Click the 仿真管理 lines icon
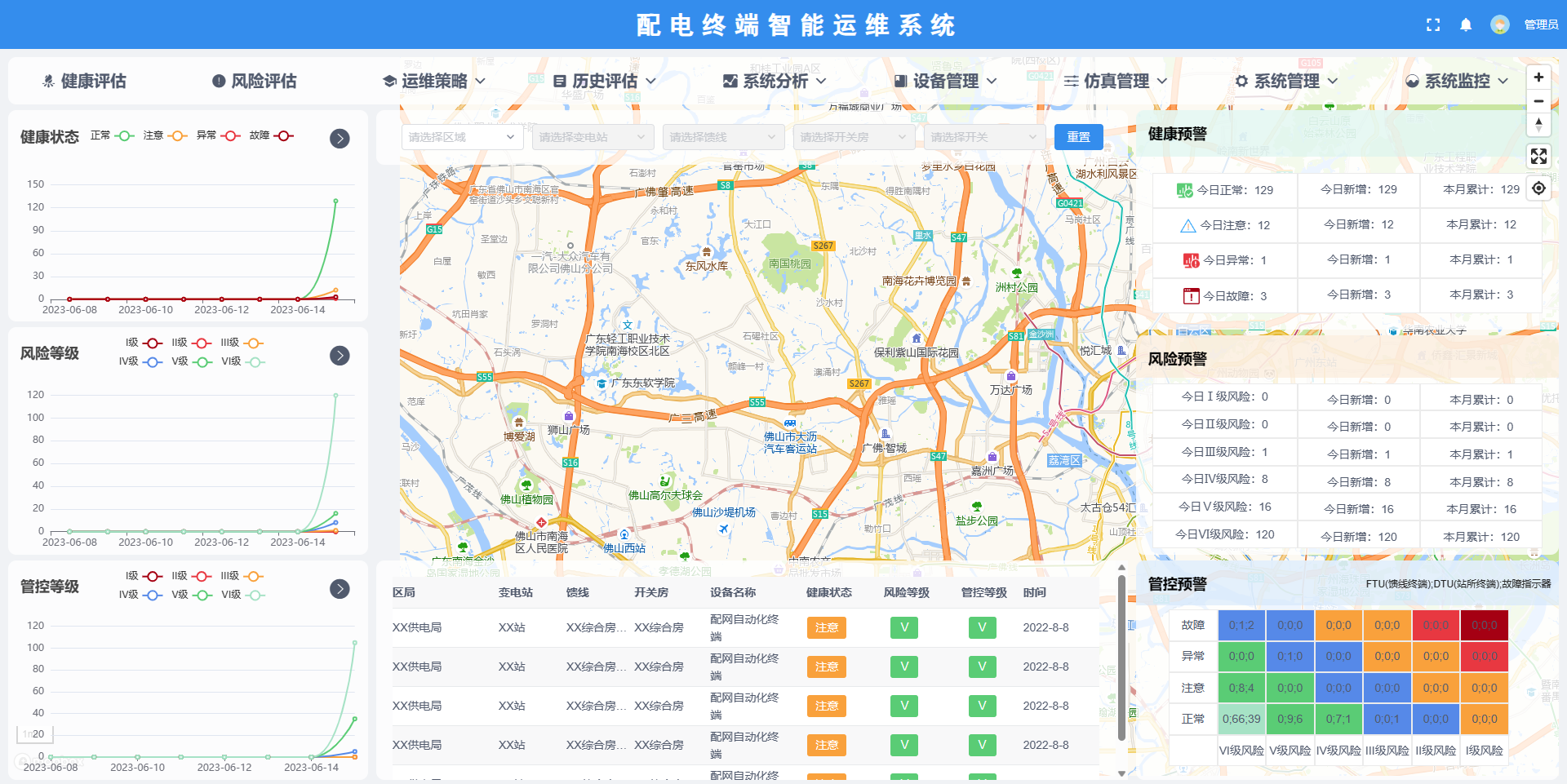The width and height of the screenshot is (1567, 784). [x=1072, y=81]
